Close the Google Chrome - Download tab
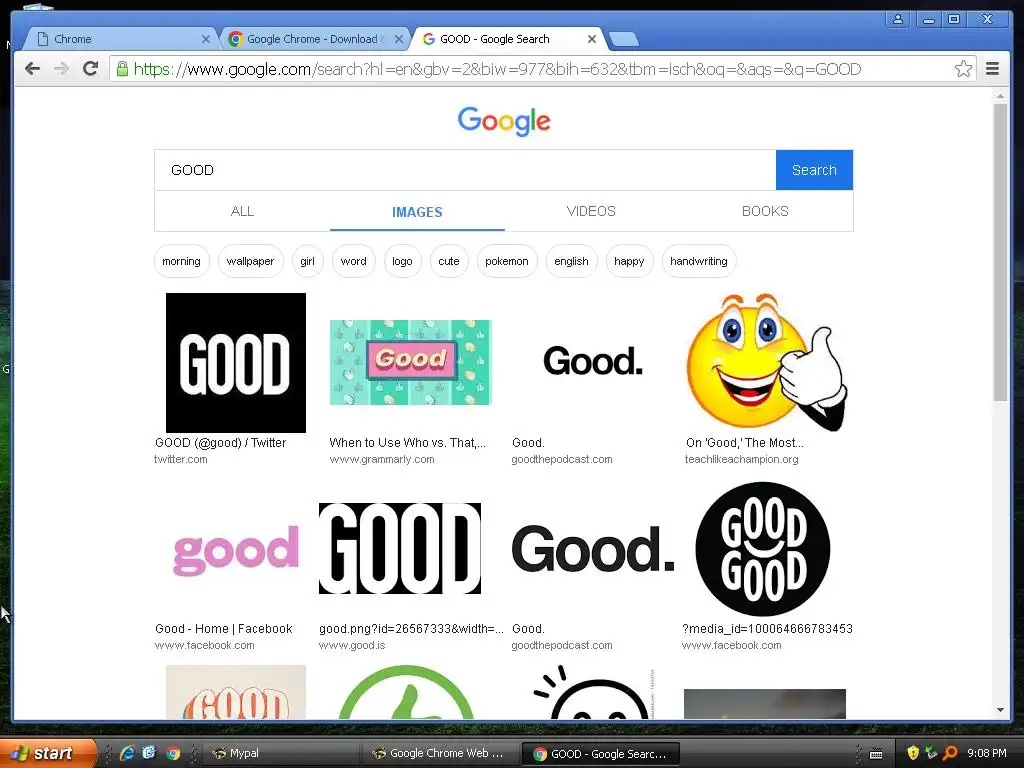The image size is (1024, 768). pos(399,39)
